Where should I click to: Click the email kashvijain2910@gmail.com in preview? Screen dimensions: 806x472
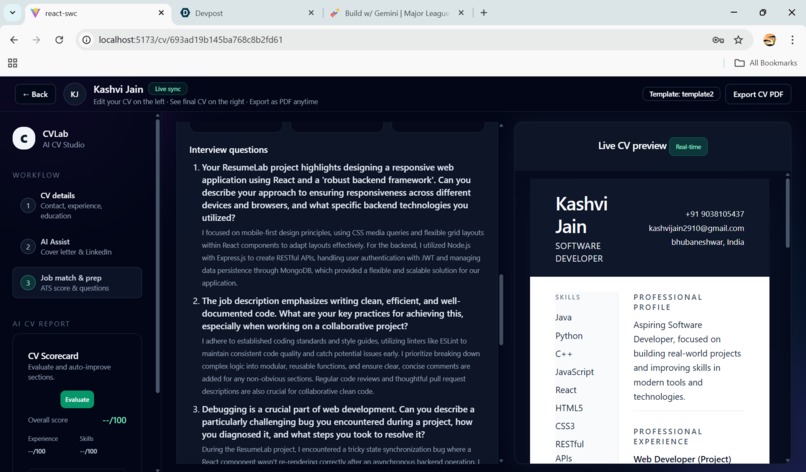(x=696, y=228)
